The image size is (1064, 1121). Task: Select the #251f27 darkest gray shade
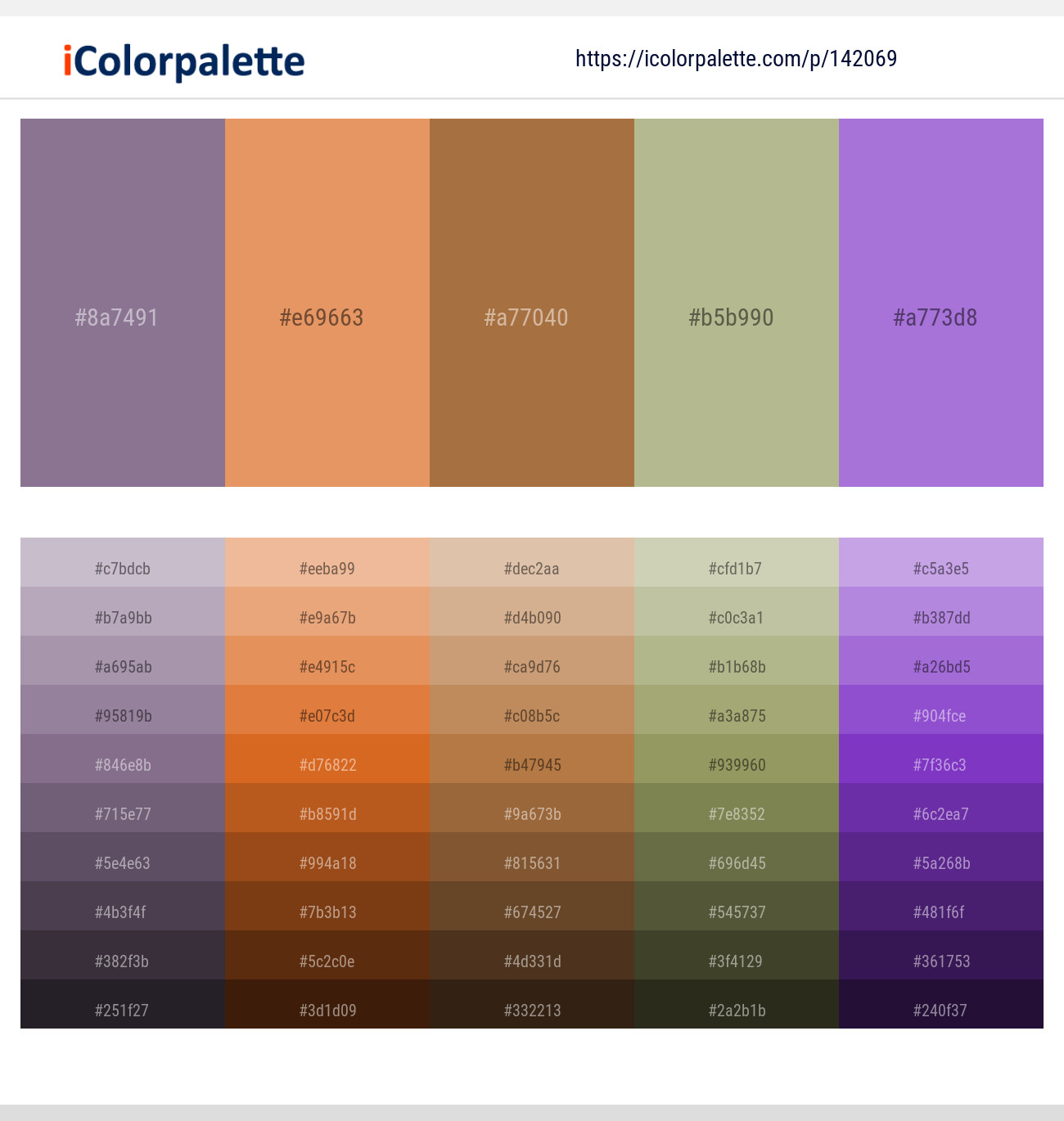coord(123,1004)
